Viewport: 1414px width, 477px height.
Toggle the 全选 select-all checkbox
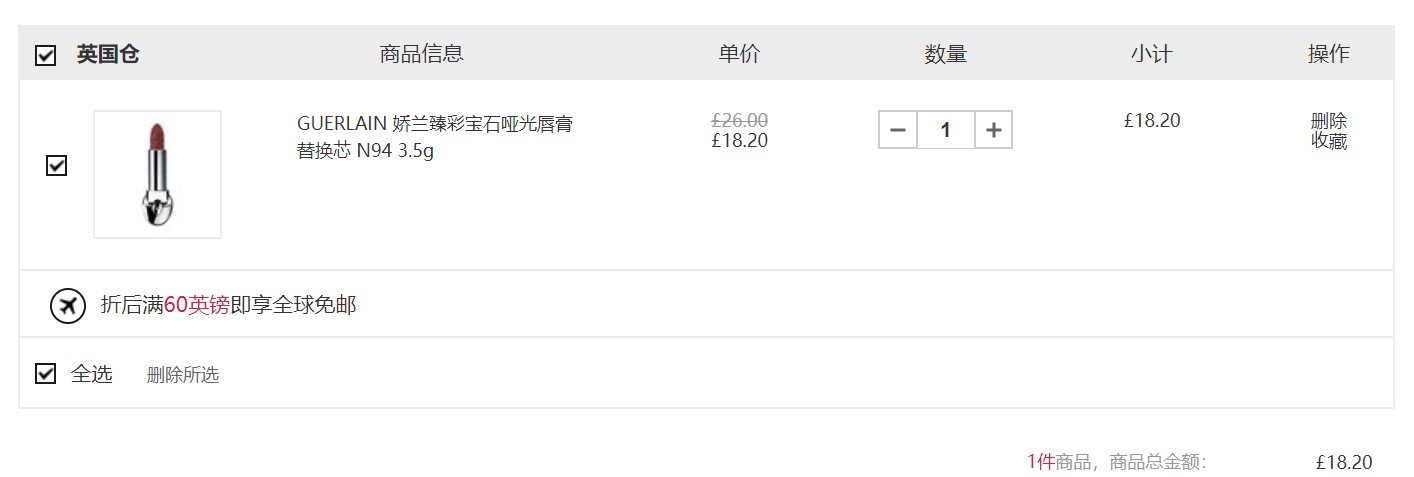click(x=45, y=373)
